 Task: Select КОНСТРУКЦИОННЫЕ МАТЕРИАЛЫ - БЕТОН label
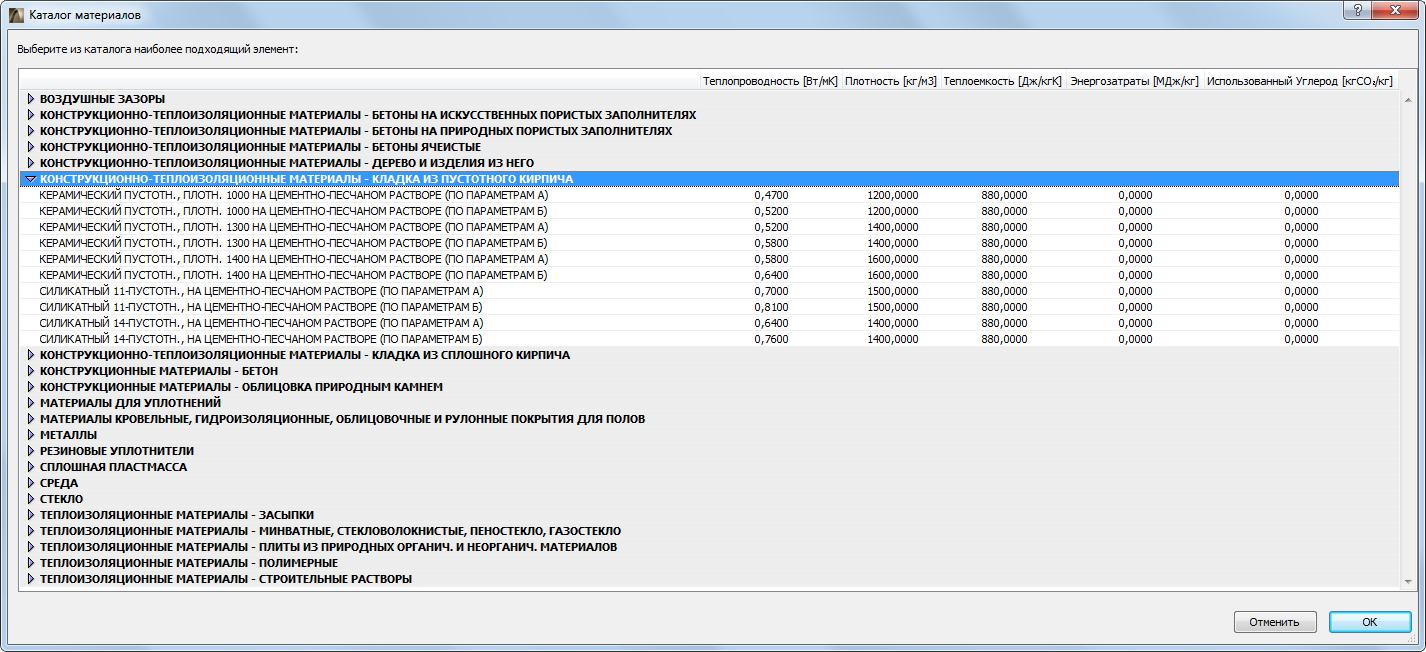tap(159, 371)
